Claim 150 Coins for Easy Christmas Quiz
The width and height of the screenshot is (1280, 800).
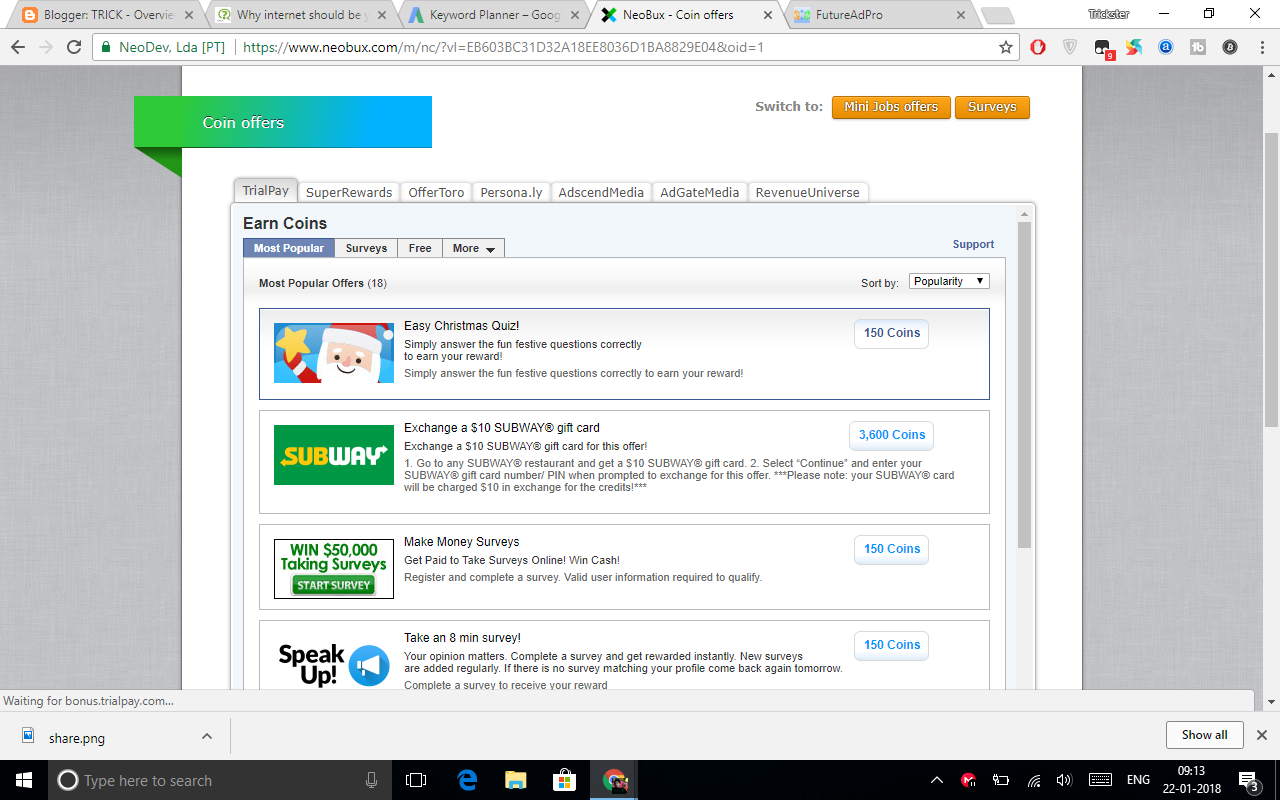point(891,333)
